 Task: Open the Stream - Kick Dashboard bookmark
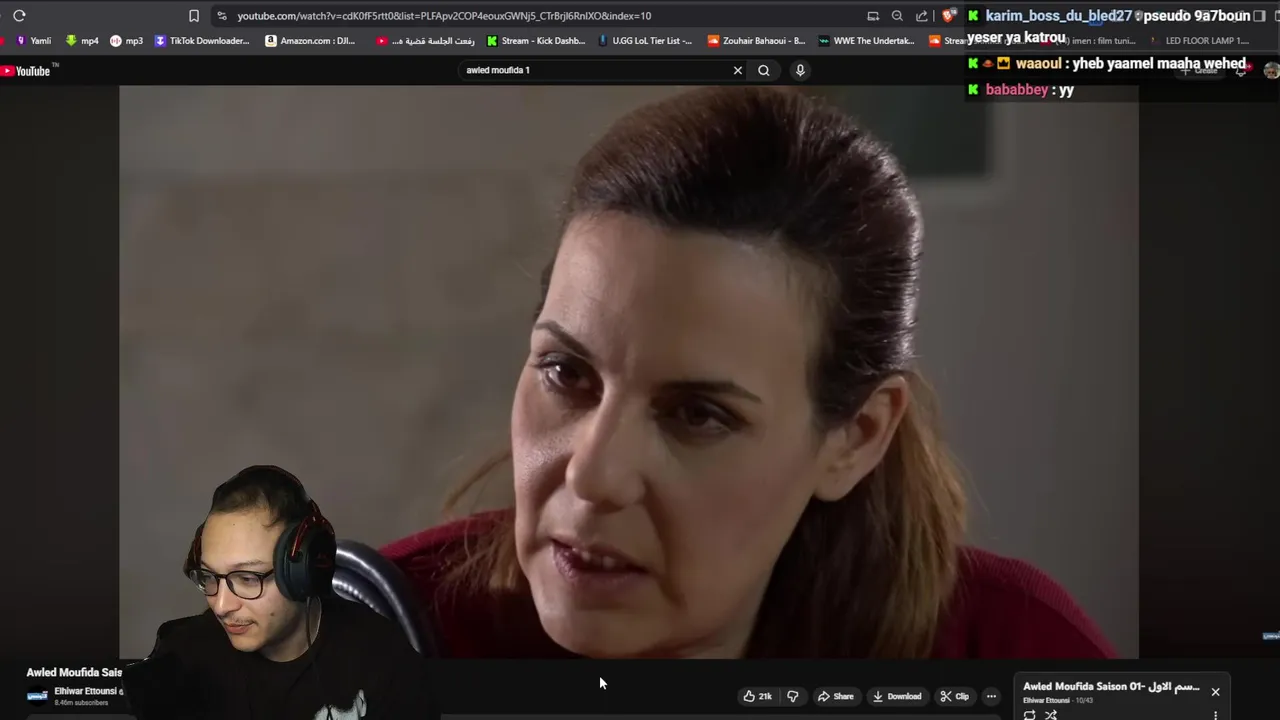point(536,41)
